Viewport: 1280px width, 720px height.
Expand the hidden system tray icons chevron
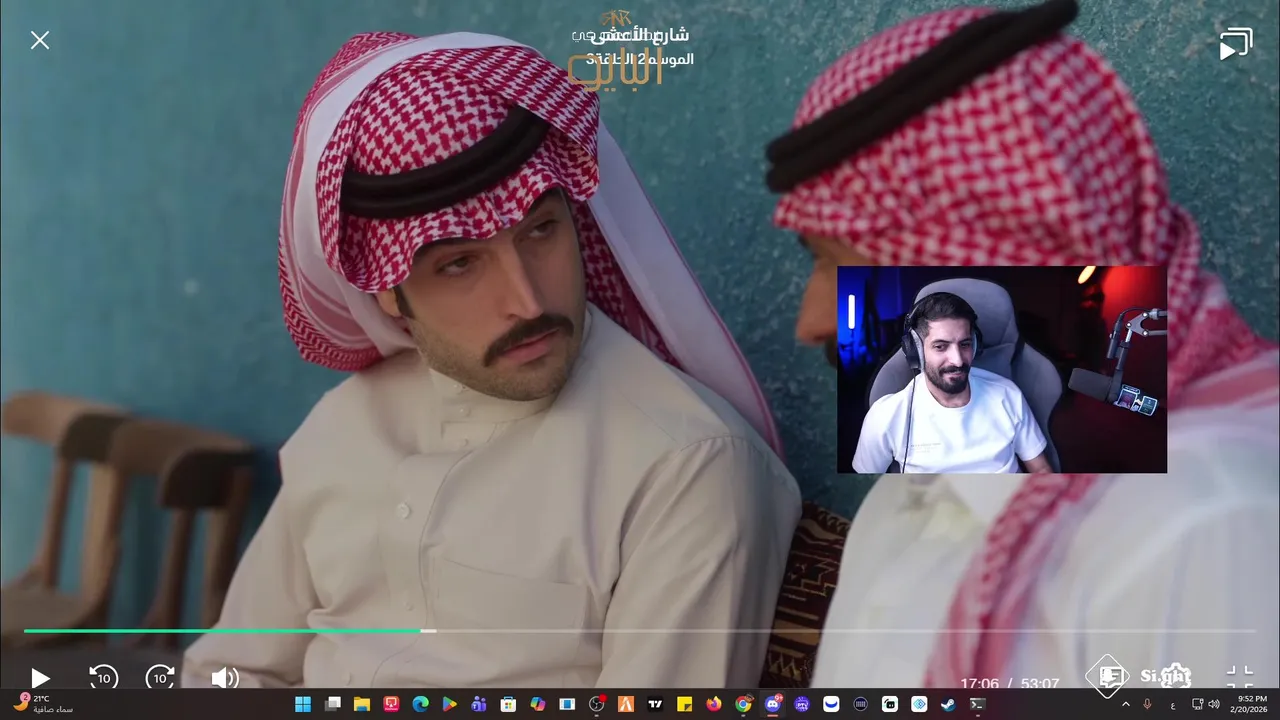click(1125, 704)
